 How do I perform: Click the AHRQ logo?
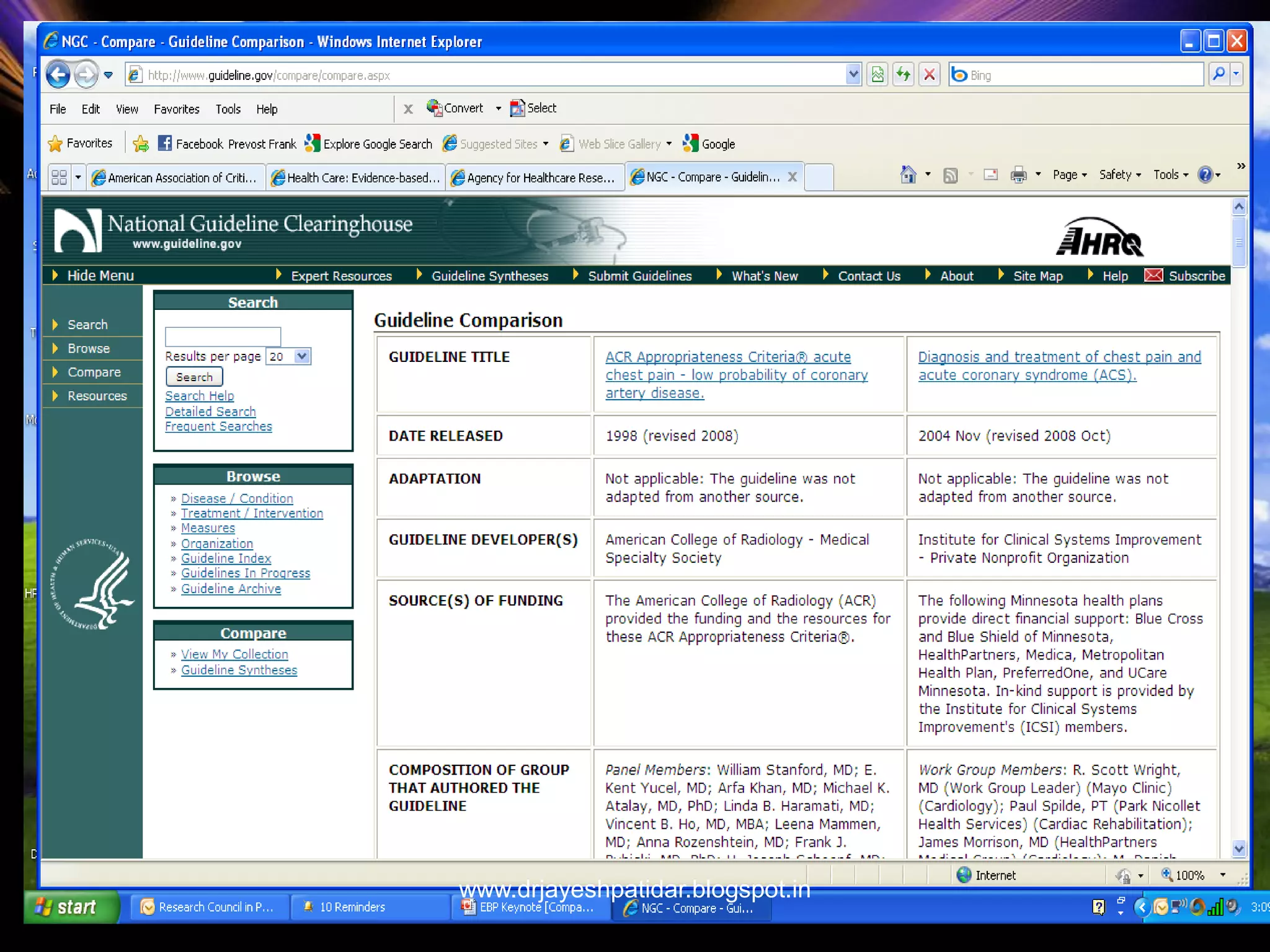1100,237
